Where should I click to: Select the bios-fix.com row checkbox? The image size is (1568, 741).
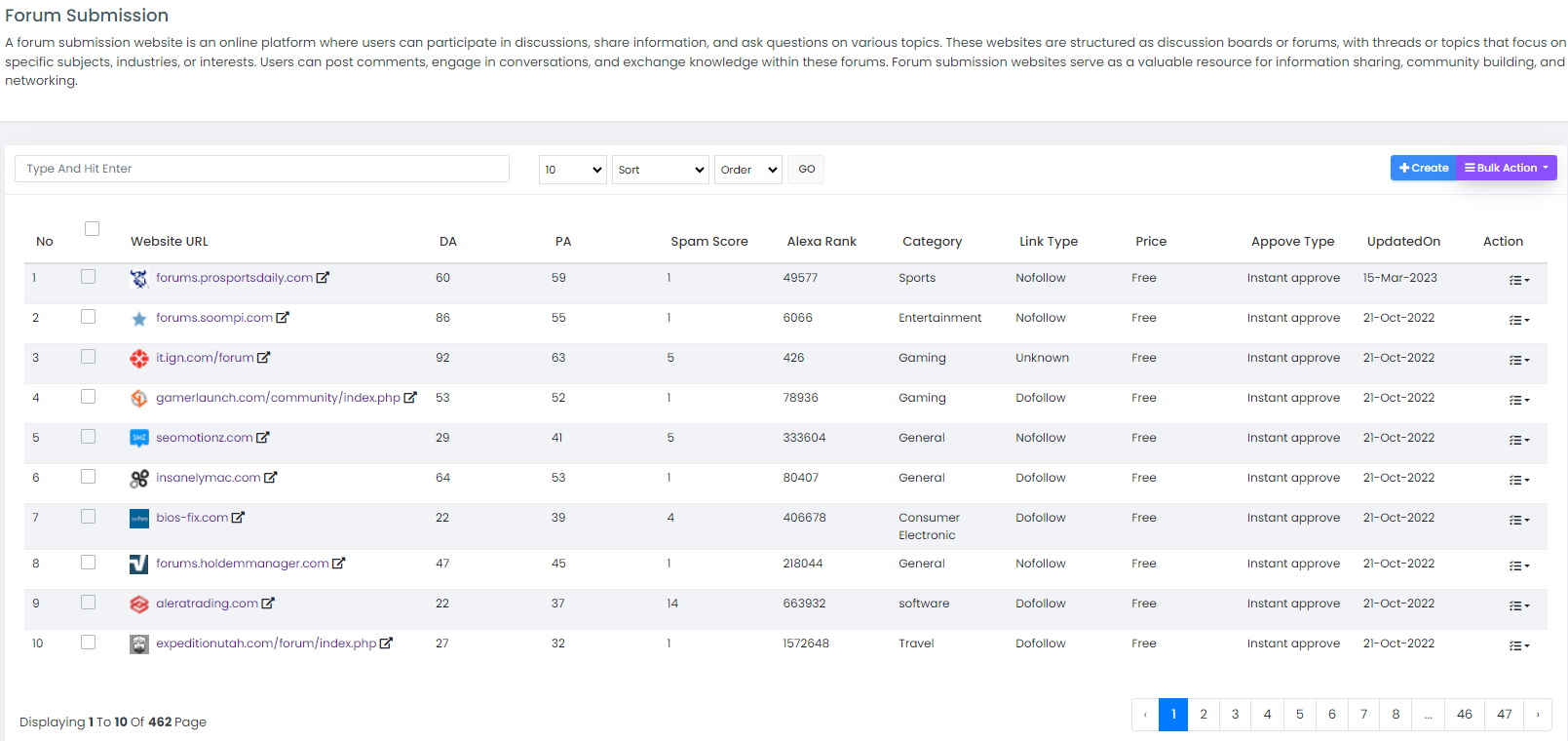(89, 517)
